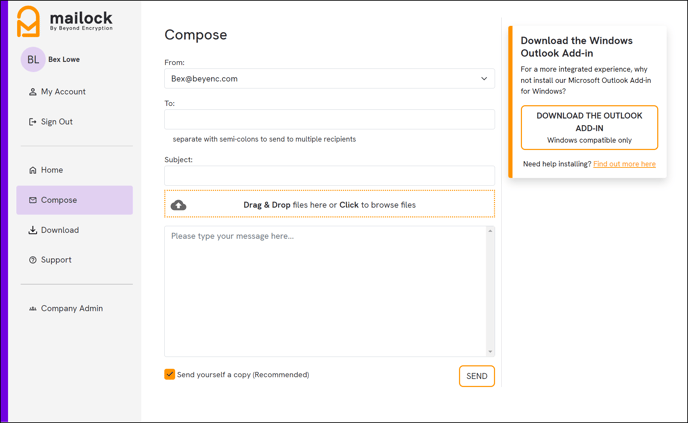This screenshot has height=423, width=688.
Task: Click into the message body textarea
Action: 326,291
